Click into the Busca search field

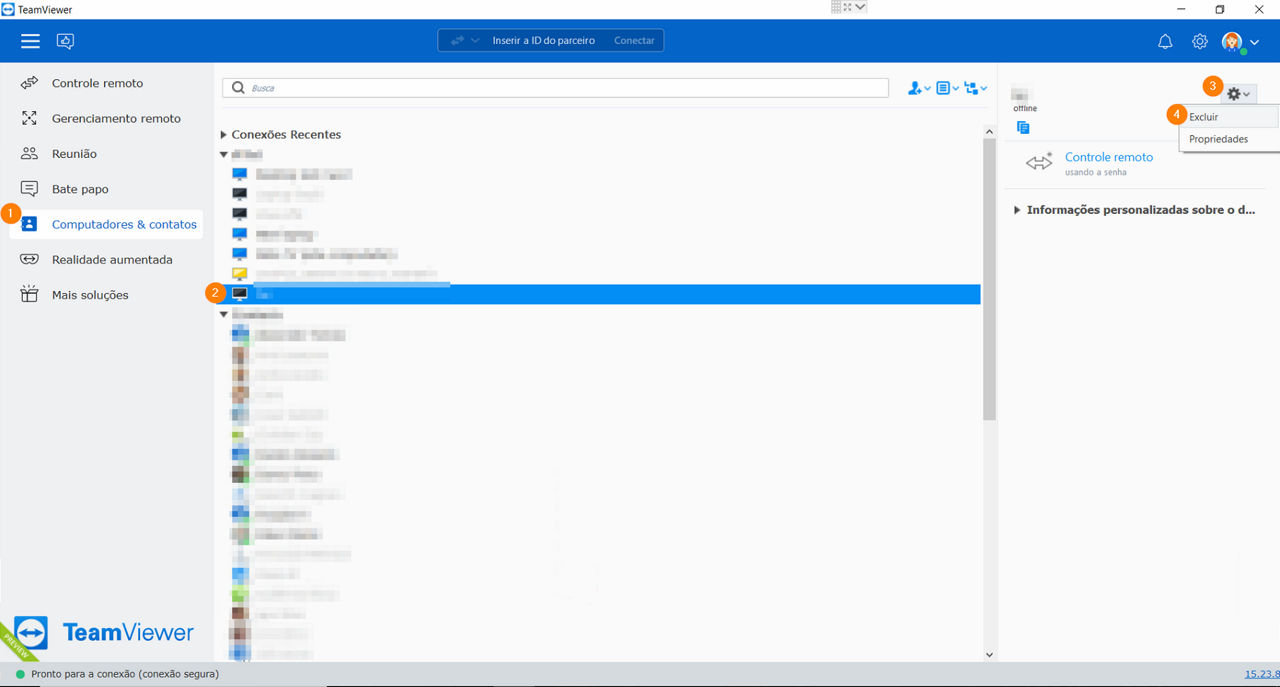555,88
